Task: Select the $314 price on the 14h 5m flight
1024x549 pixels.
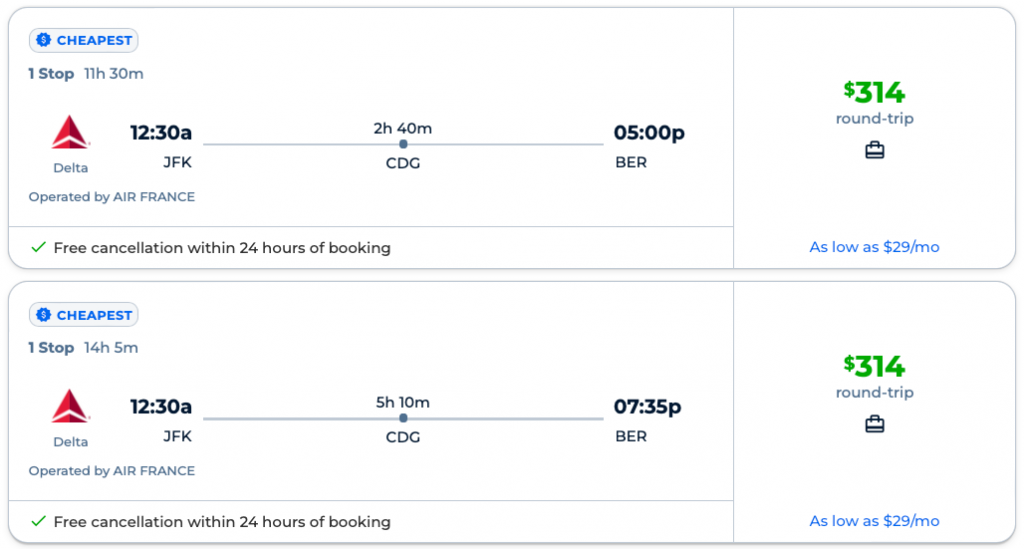Action: (x=874, y=366)
